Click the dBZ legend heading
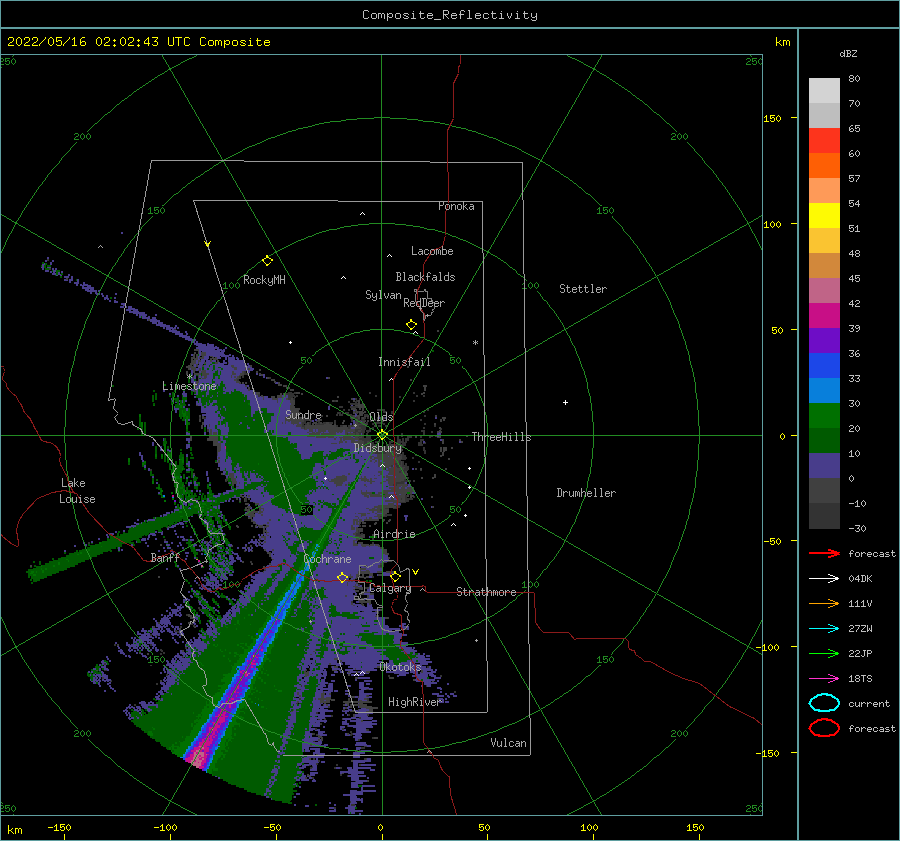The height and width of the screenshot is (841, 900). [x=848, y=53]
